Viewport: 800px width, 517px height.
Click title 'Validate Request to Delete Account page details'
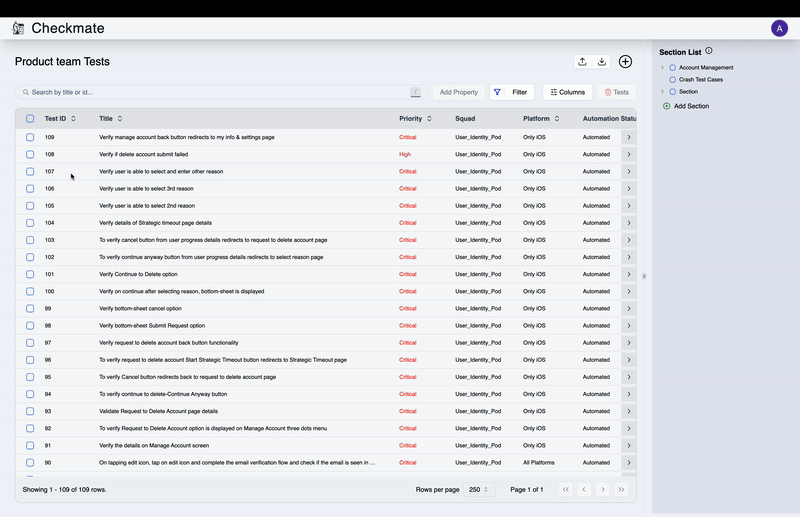point(158,411)
